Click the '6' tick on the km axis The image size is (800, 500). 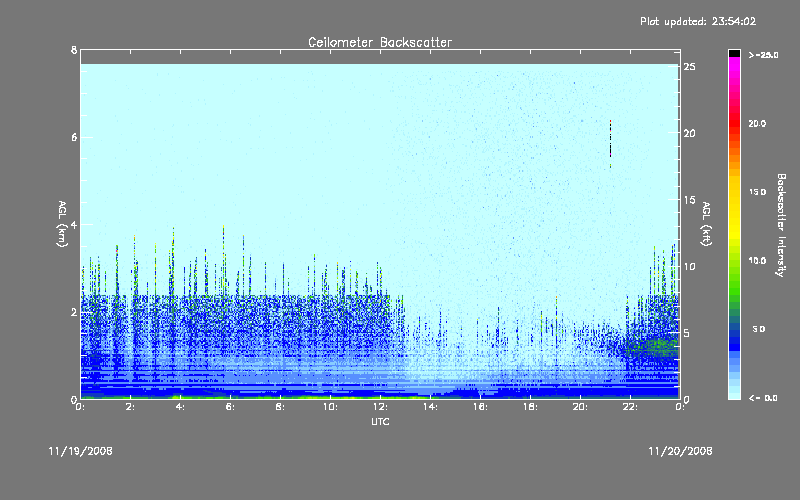pos(74,137)
